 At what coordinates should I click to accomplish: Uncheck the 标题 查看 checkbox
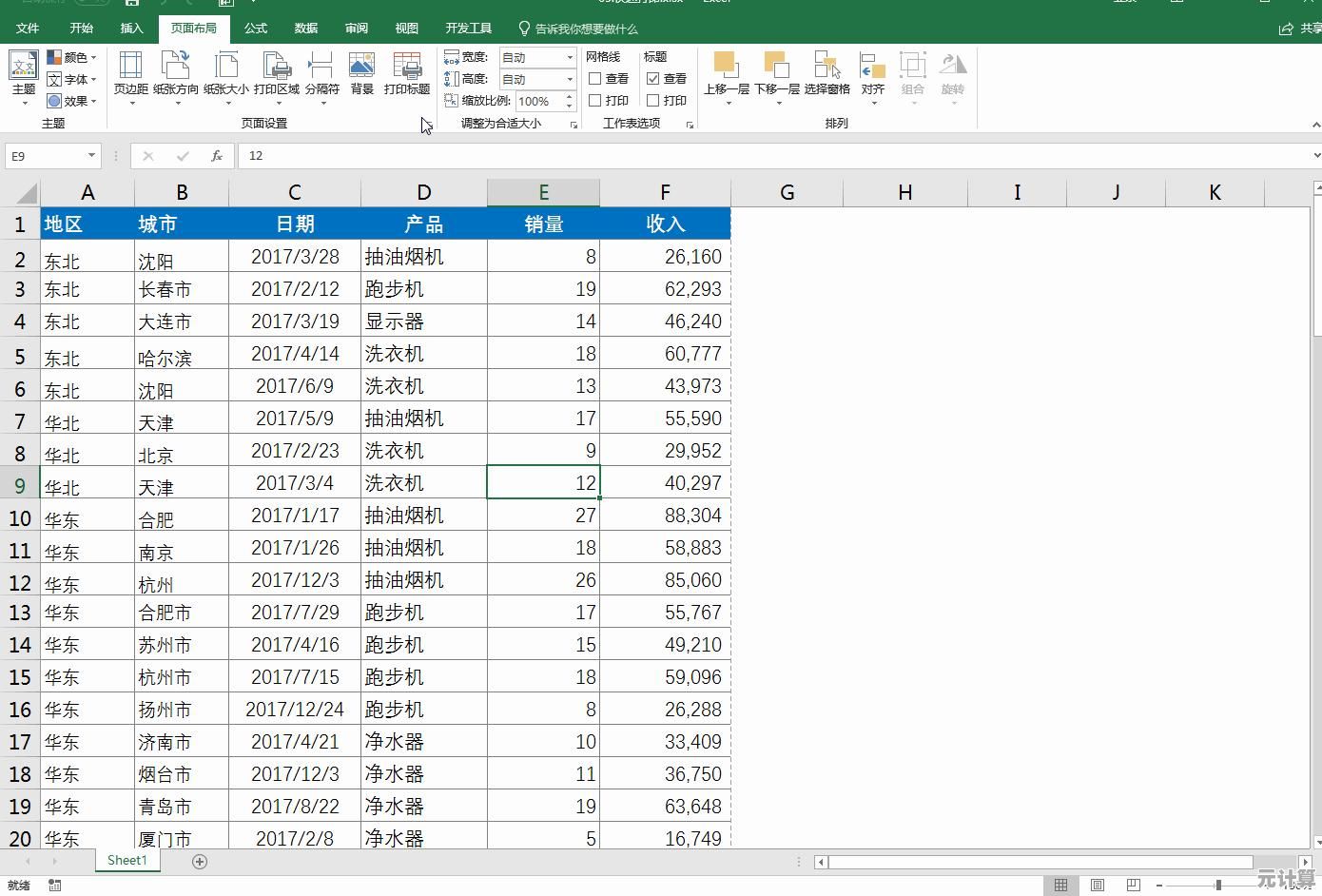[x=653, y=79]
